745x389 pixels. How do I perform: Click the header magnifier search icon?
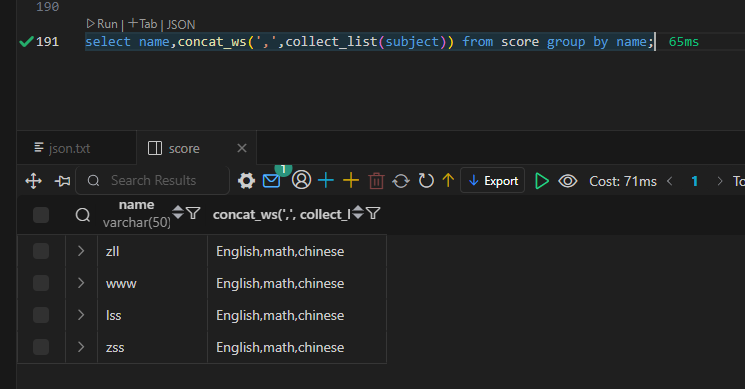click(83, 215)
